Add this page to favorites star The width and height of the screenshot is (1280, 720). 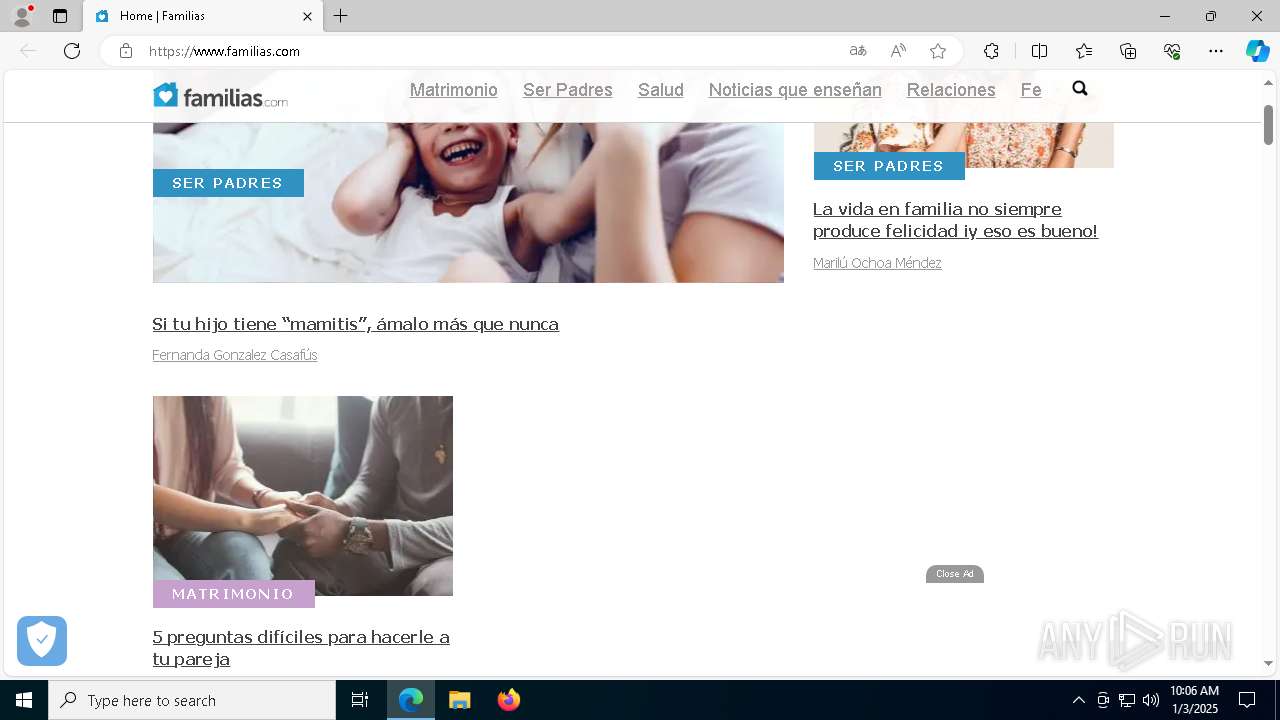(938, 51)
